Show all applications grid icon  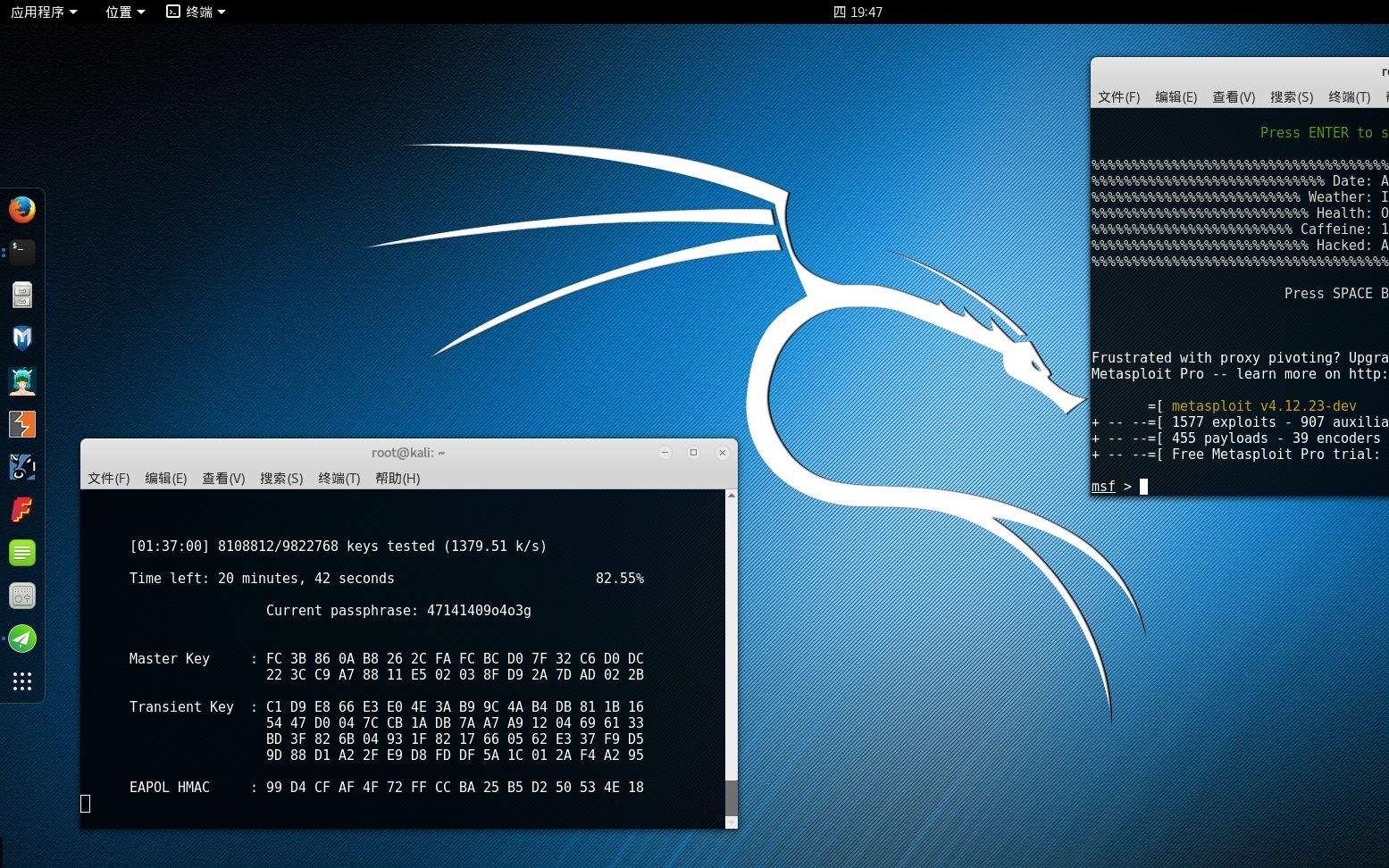pyautogui.click(x=22, y=681)
